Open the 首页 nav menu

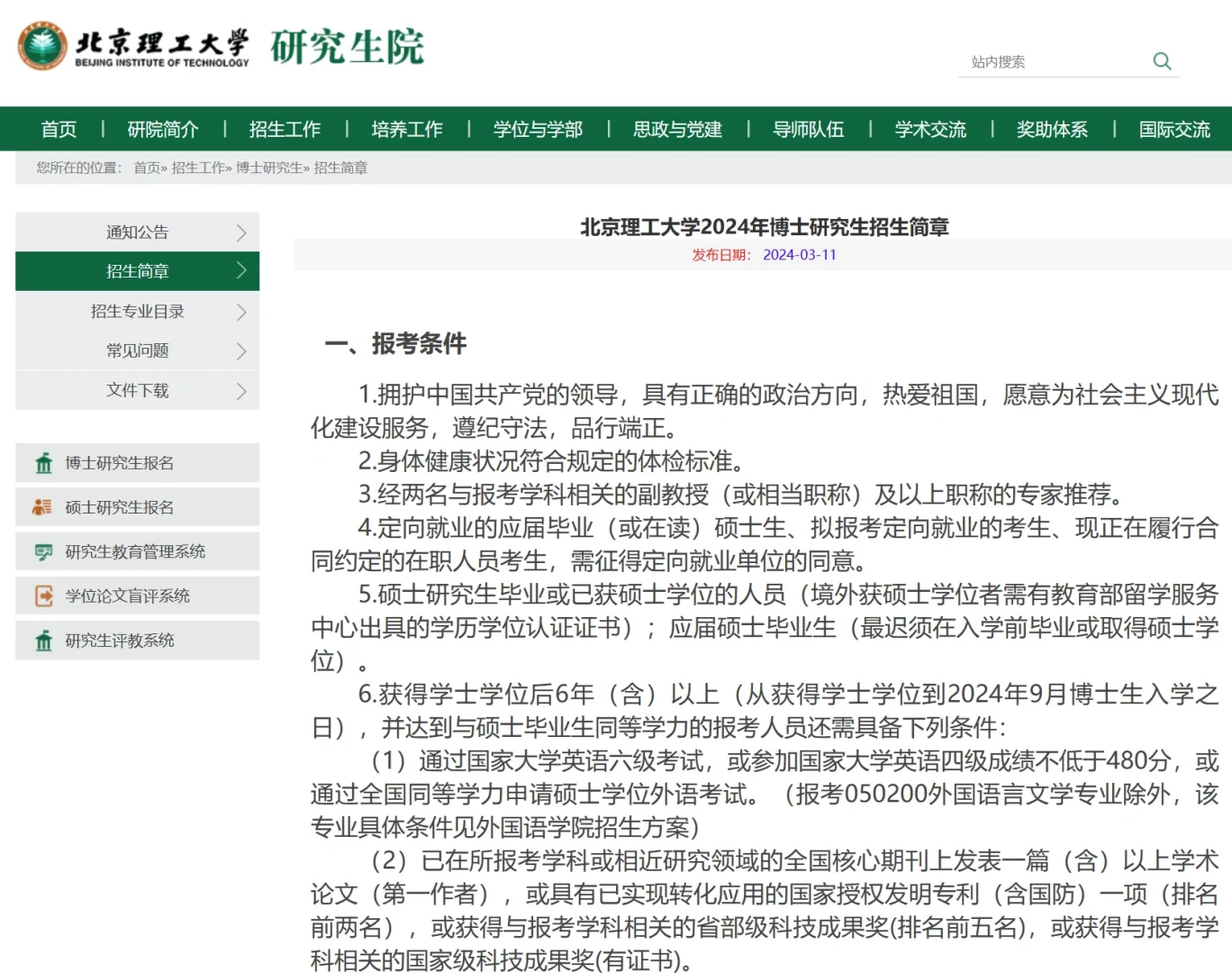coord(59,129)
